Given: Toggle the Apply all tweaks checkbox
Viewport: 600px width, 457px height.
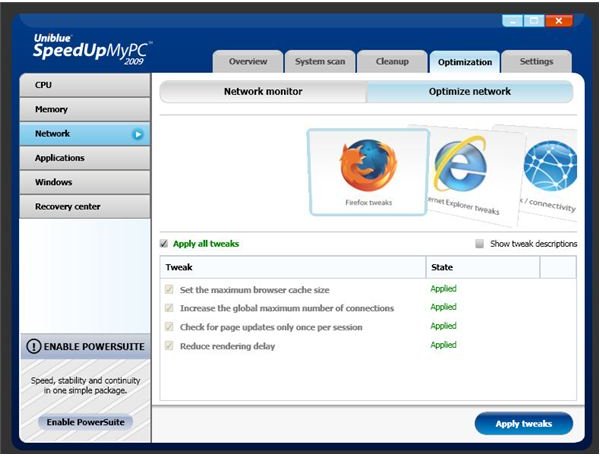Looking at the screenshot, I should (164, 244).
